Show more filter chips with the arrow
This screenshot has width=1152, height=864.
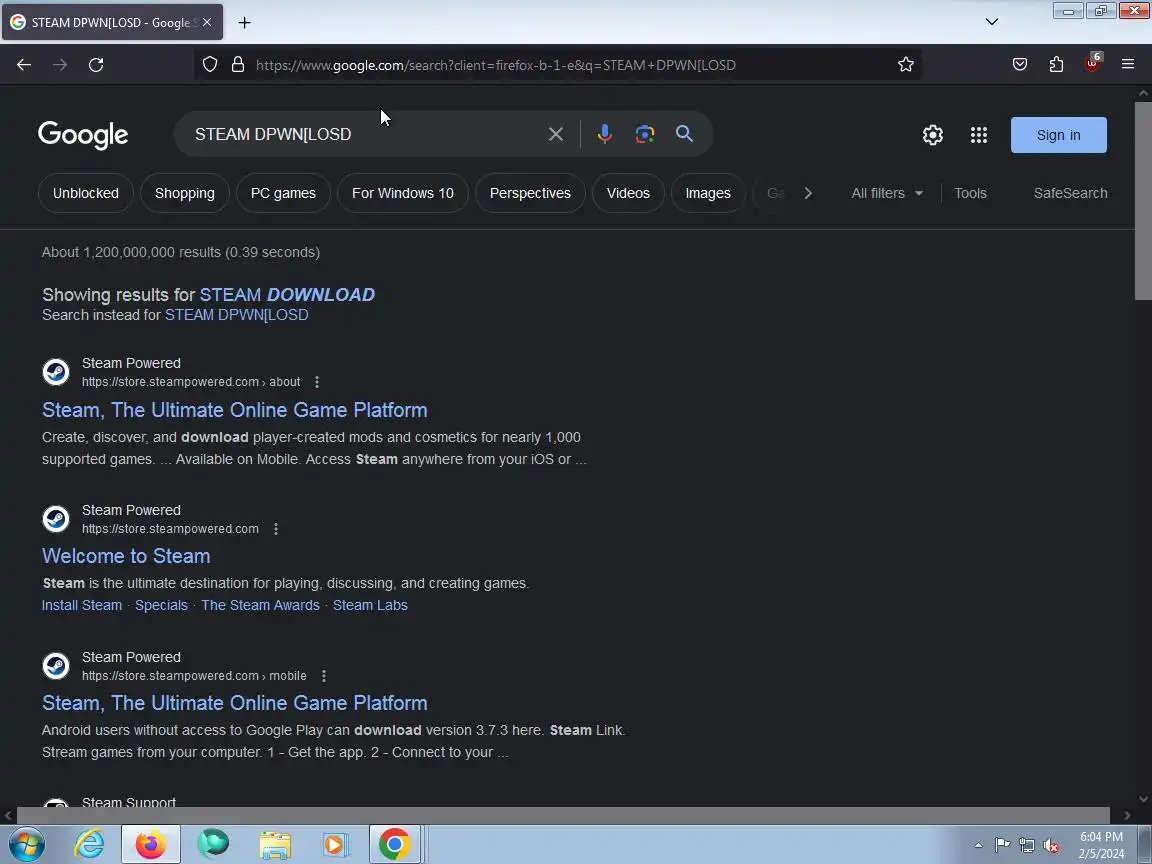(x=808, y=193)
